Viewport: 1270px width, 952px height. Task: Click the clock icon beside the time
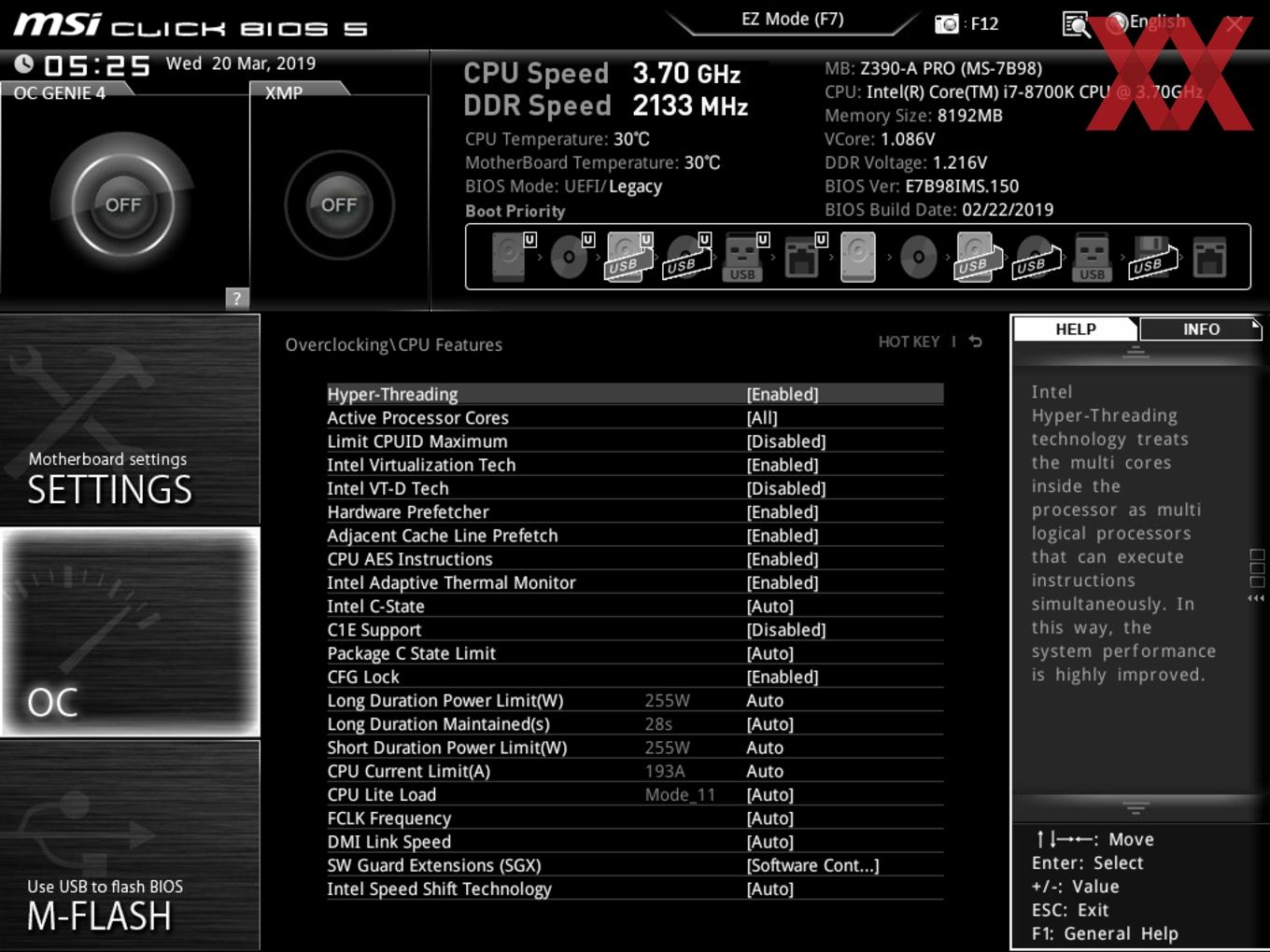pos(24,63)
